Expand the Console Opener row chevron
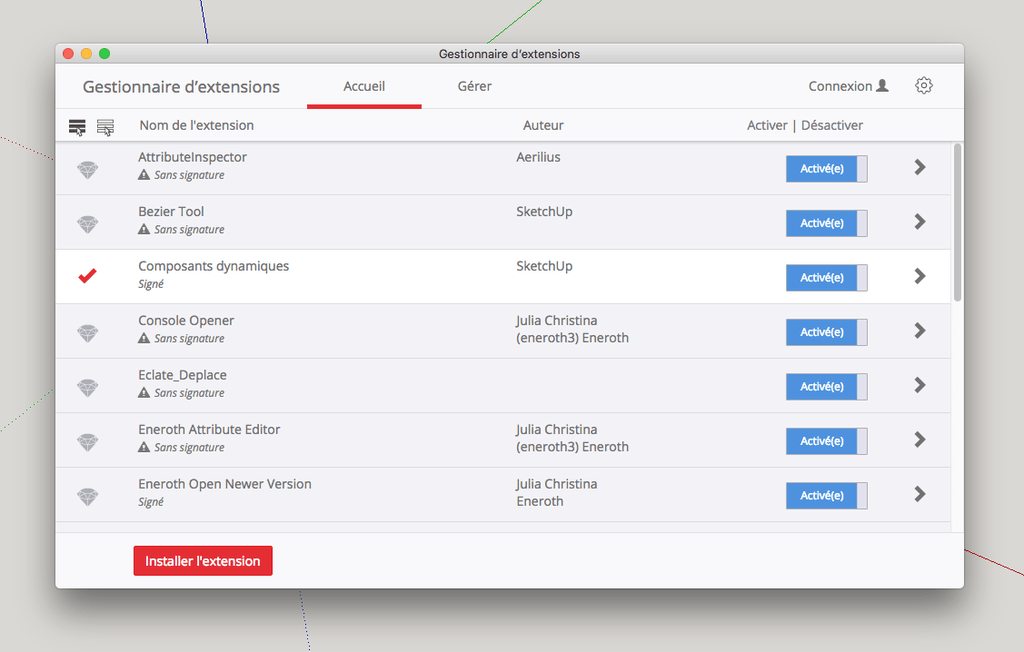Viewport: 1024px width, 652px height. (x=920, y=331)
